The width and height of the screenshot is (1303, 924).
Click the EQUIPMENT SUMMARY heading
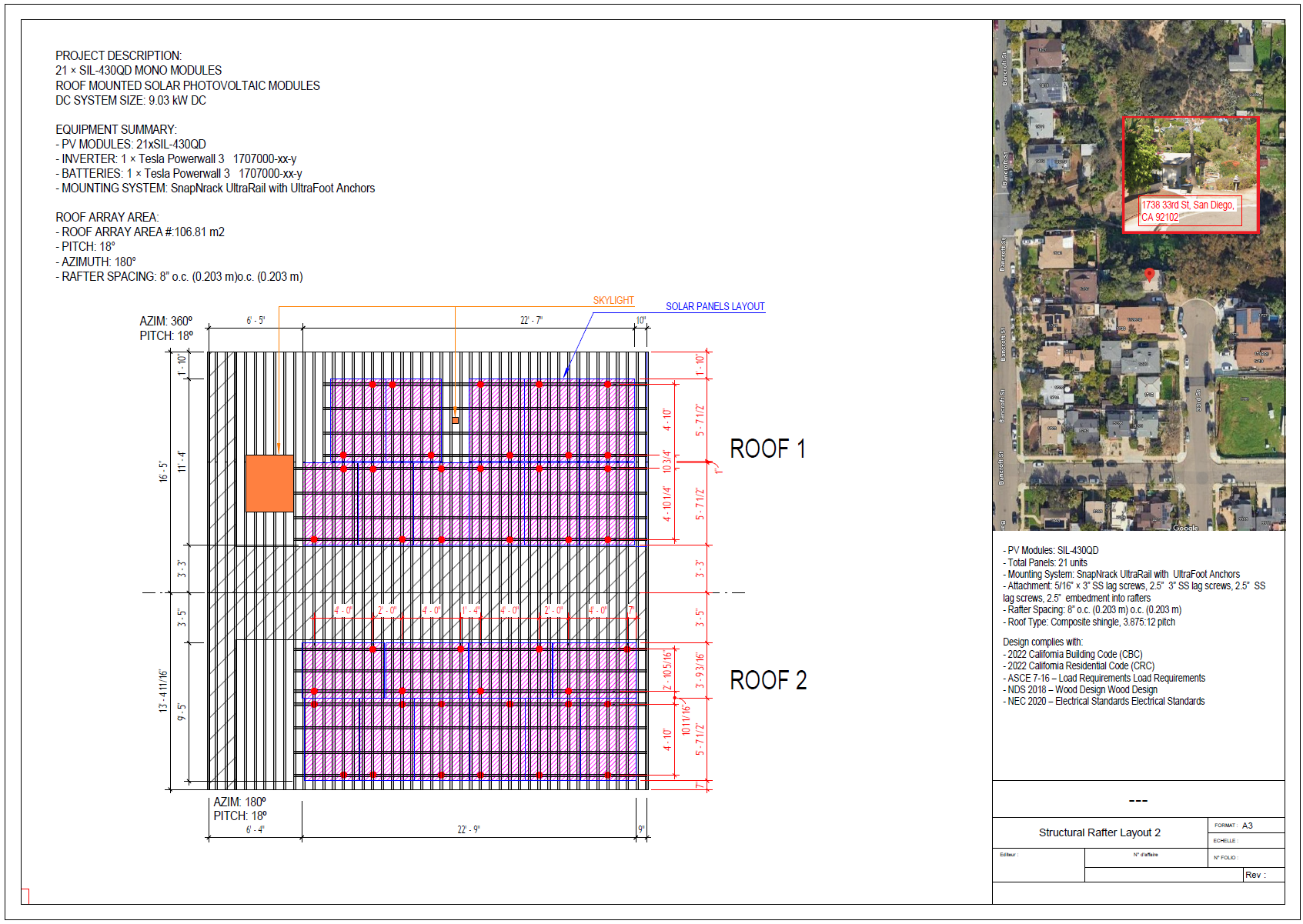click(x=115, y=129)
